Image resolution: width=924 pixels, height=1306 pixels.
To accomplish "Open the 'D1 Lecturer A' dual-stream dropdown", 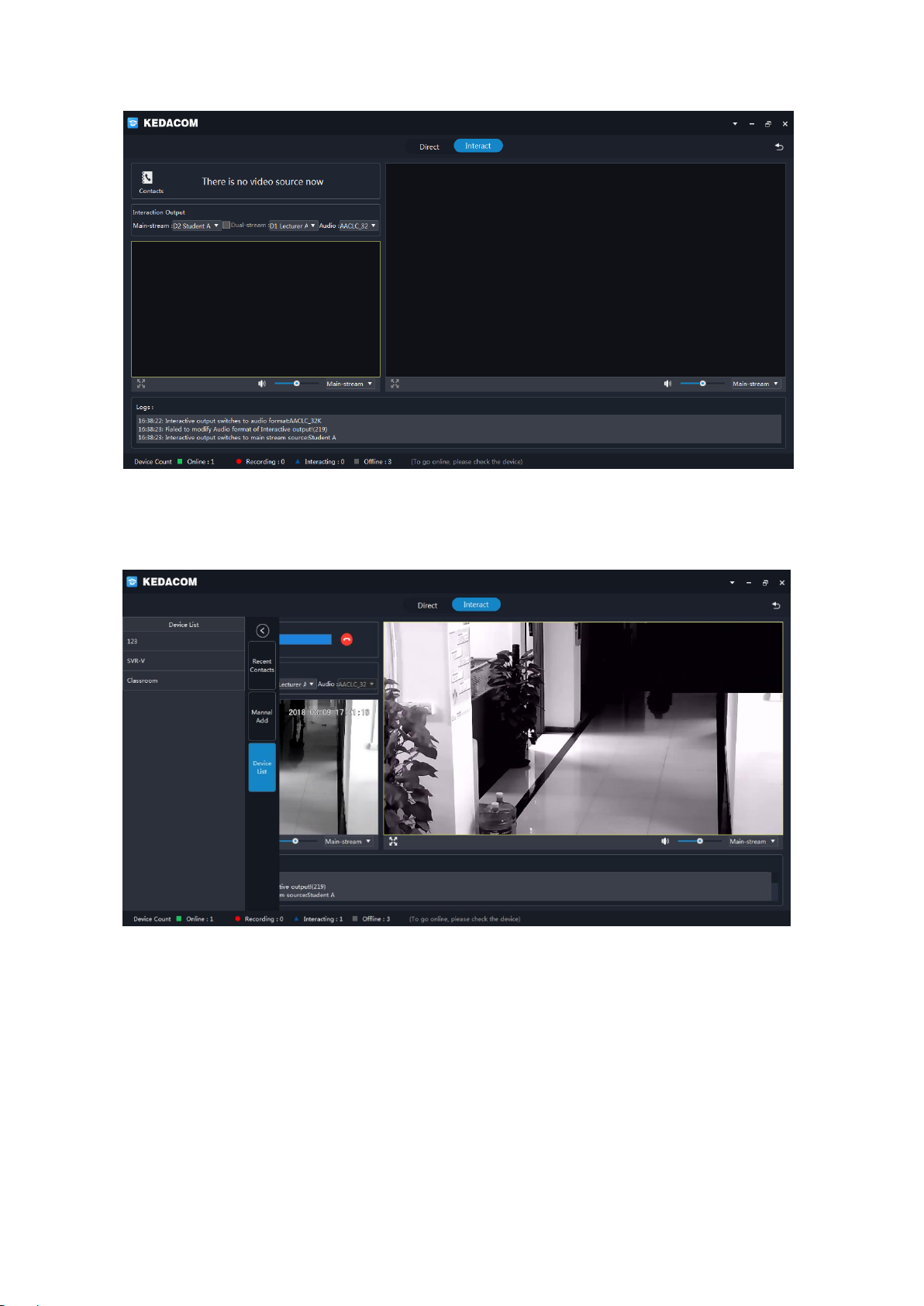I will point(293,226).
